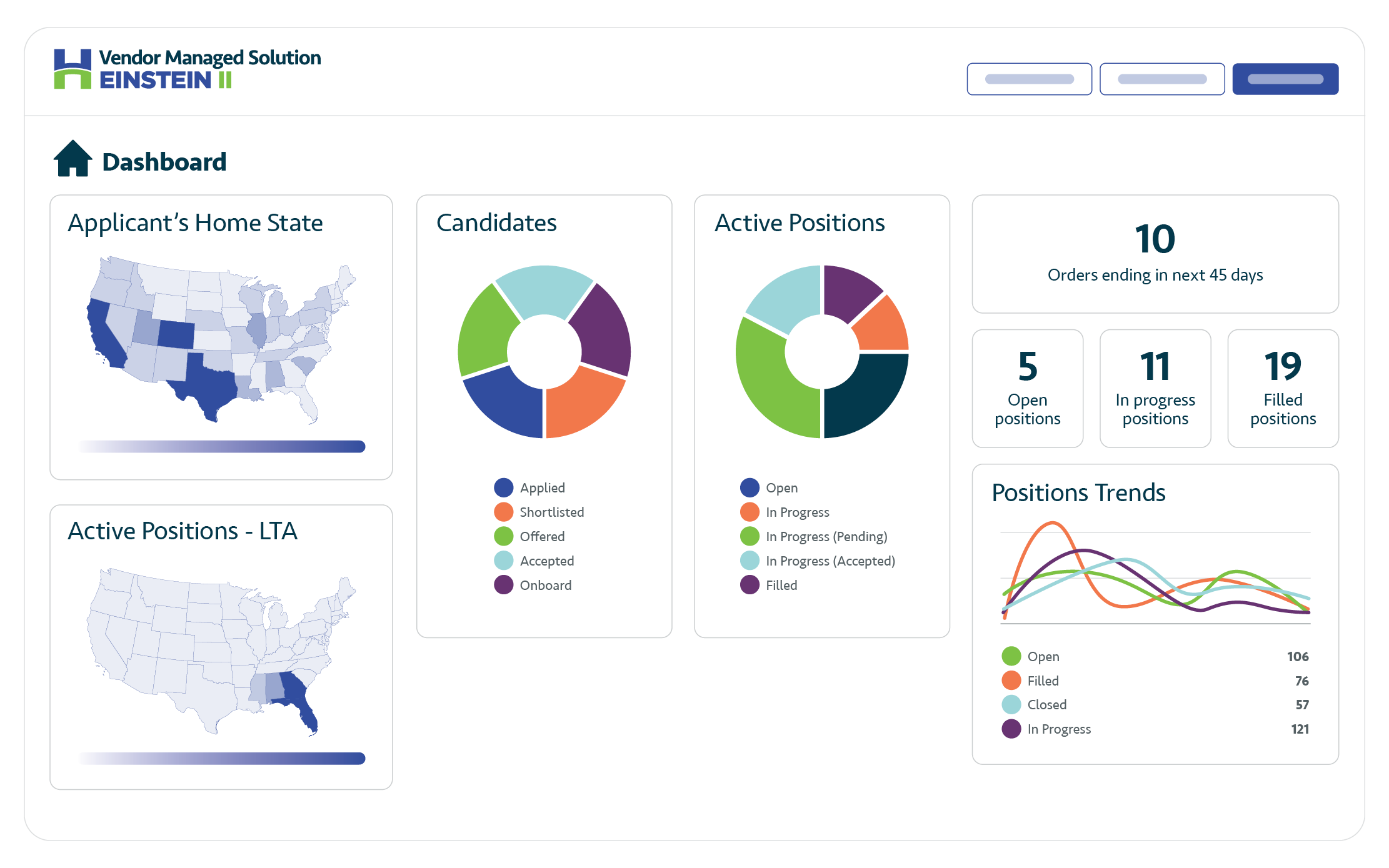The height and width of the screenshot is (868, 1389).
Task: Toggle the Offered category in Candidates legend
Action: (x=504, y=536)
